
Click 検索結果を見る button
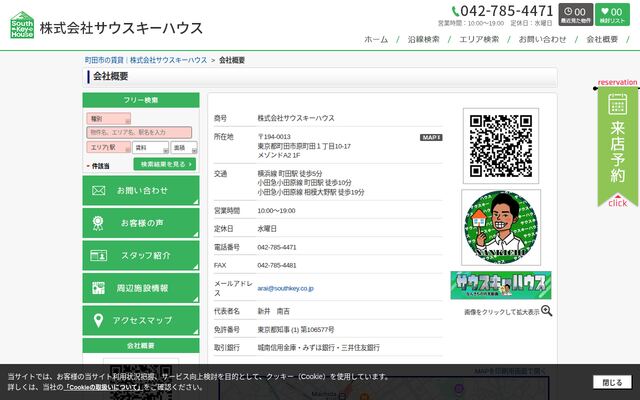165,164
